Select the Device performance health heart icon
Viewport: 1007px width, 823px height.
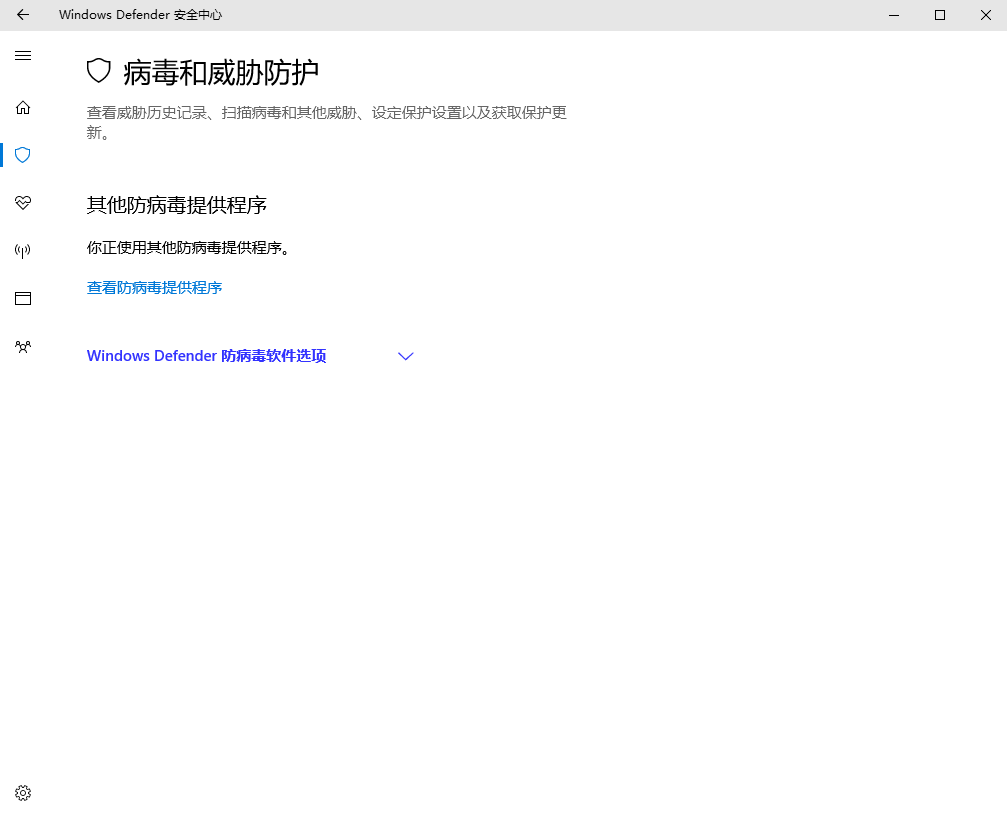click(x=22, y=203)
